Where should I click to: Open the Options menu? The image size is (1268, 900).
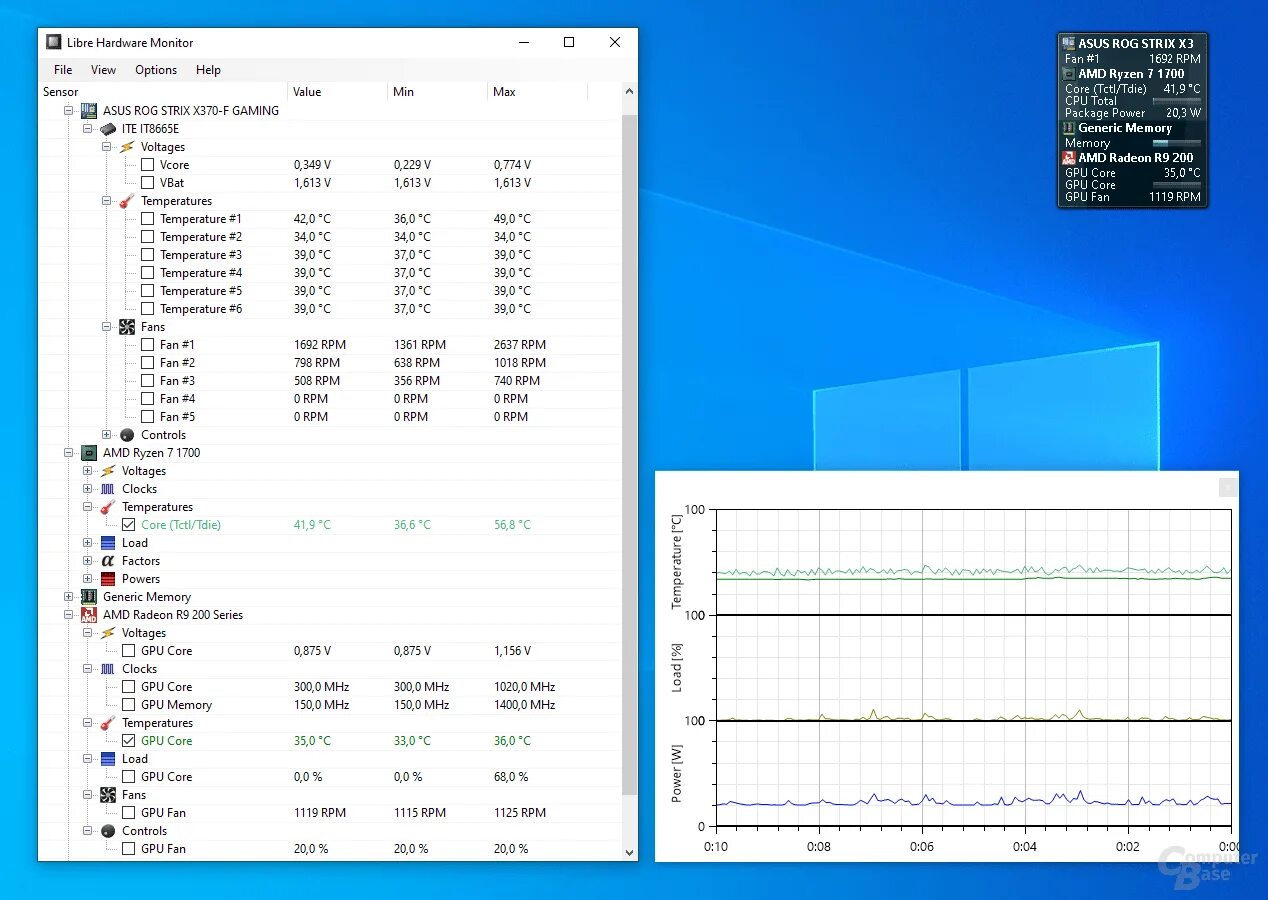156,70
